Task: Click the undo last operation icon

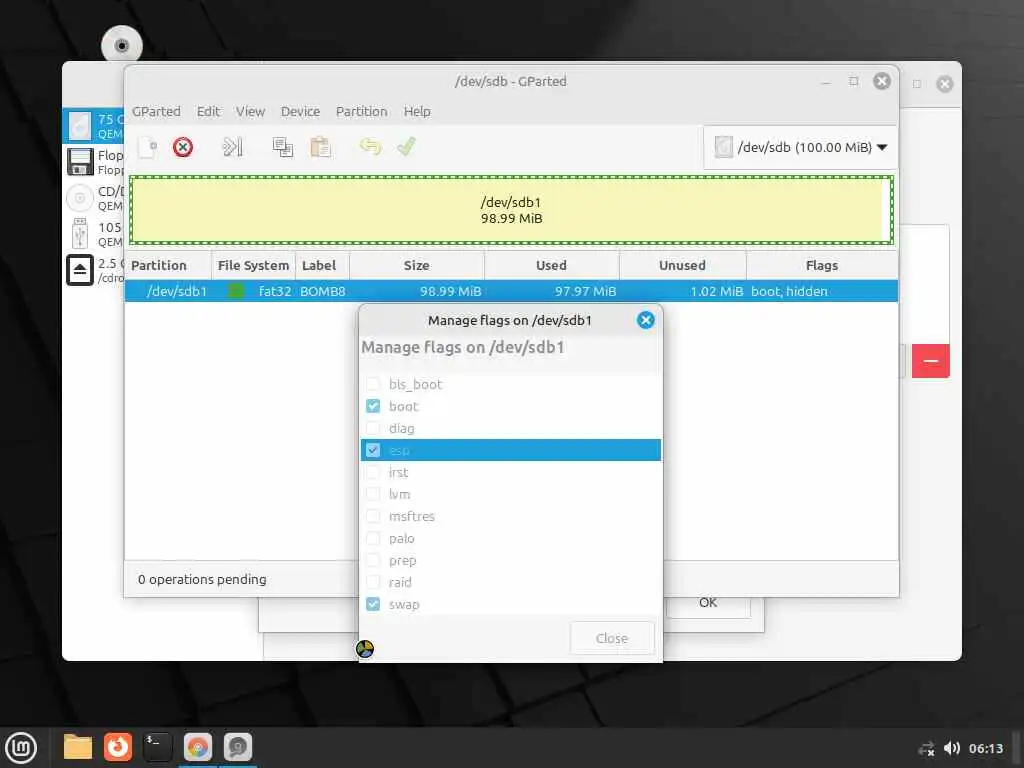Action: tap(370, 146)
